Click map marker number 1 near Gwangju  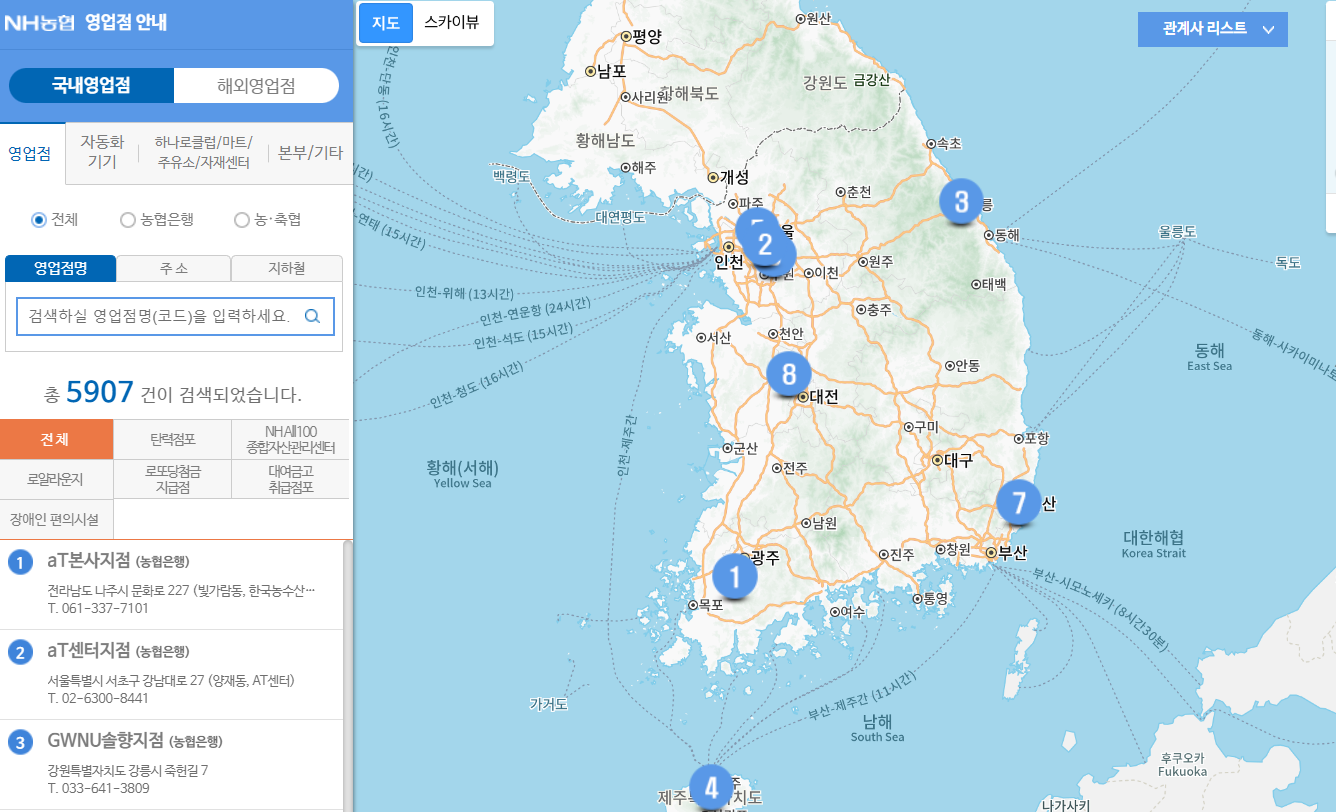735,576
